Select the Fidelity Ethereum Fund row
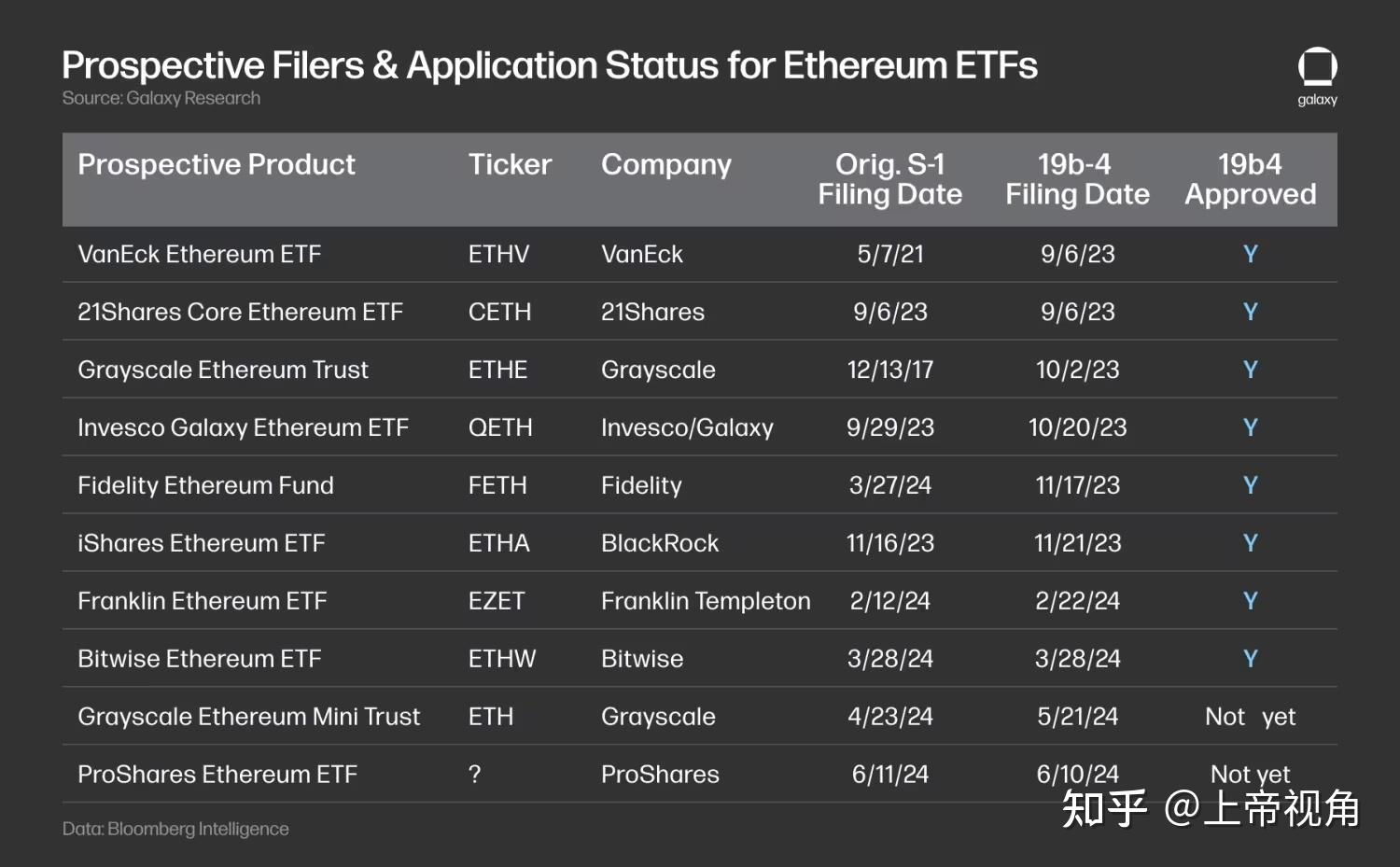 [700, 485]
